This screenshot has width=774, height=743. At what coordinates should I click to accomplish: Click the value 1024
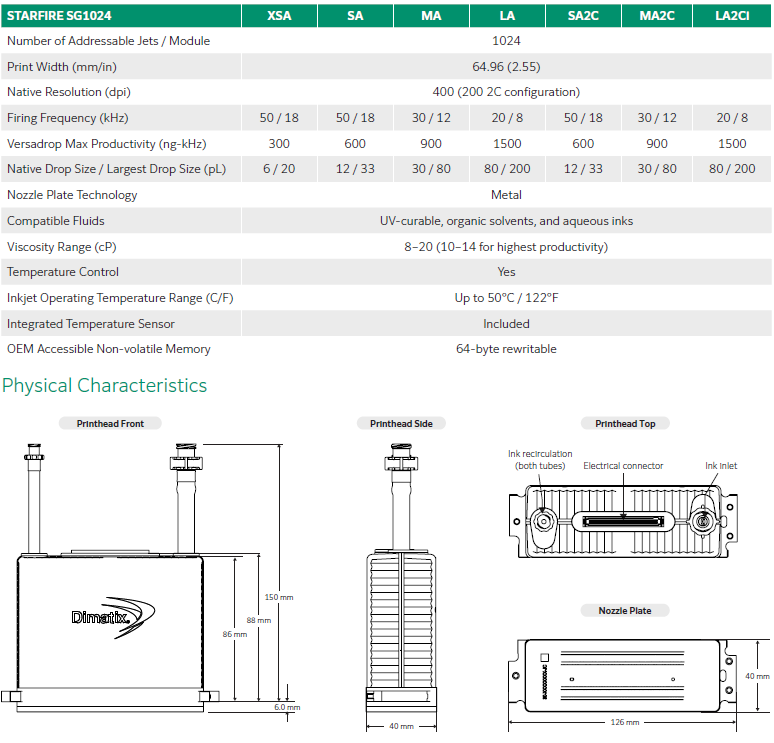pos(506,41)
